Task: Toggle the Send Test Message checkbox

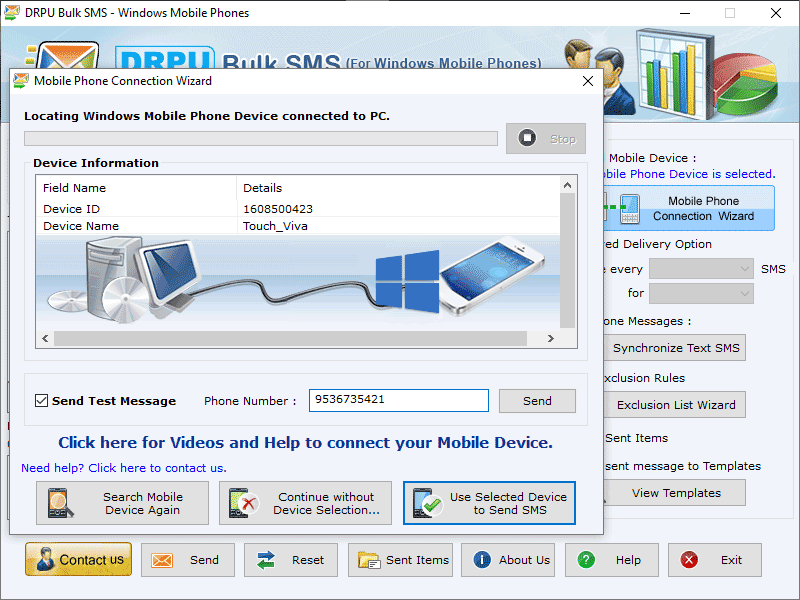Action: [40, 400]
